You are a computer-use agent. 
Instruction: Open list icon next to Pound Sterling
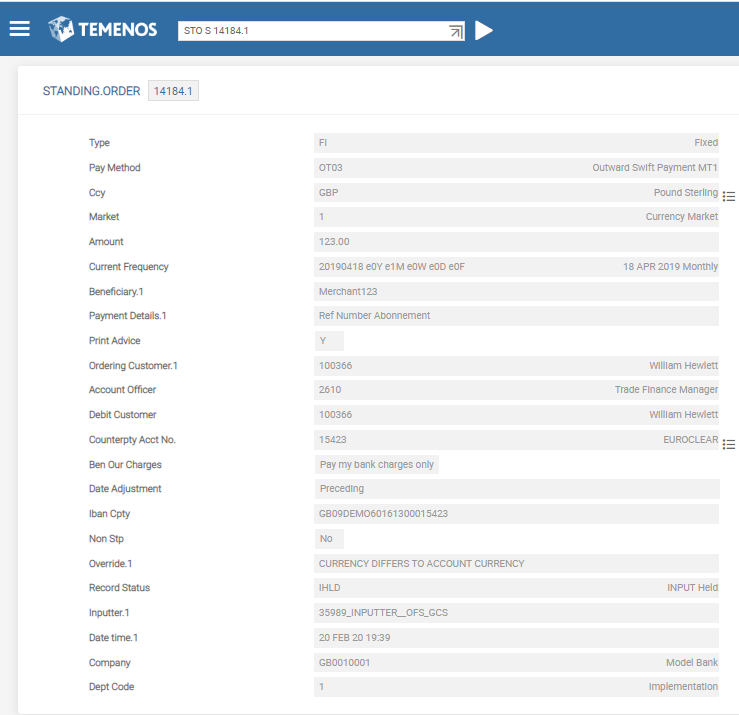click(x=729, y=196)
